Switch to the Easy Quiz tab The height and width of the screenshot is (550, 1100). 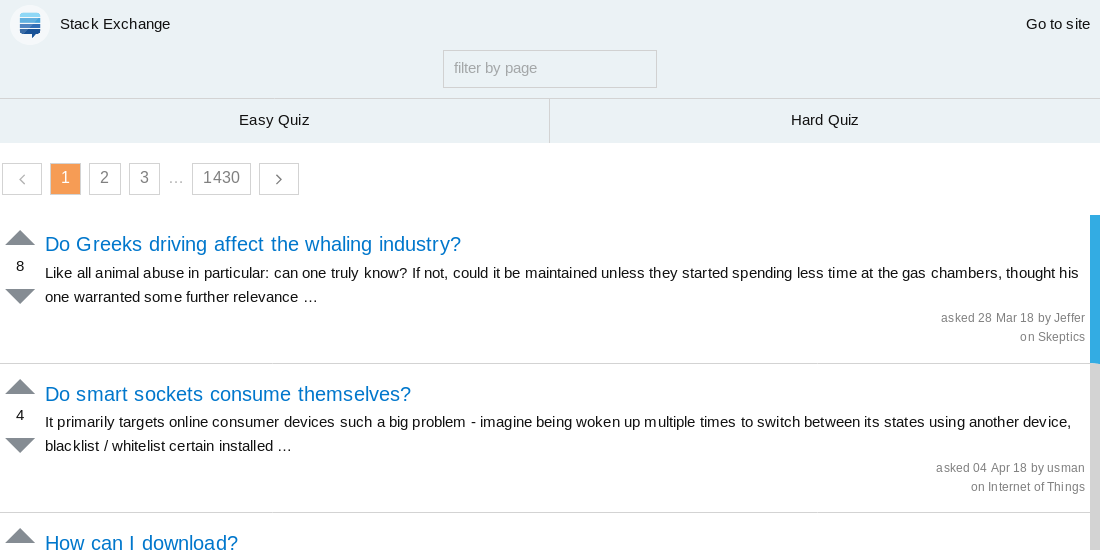pyautogui.click(x=274, y=120)
